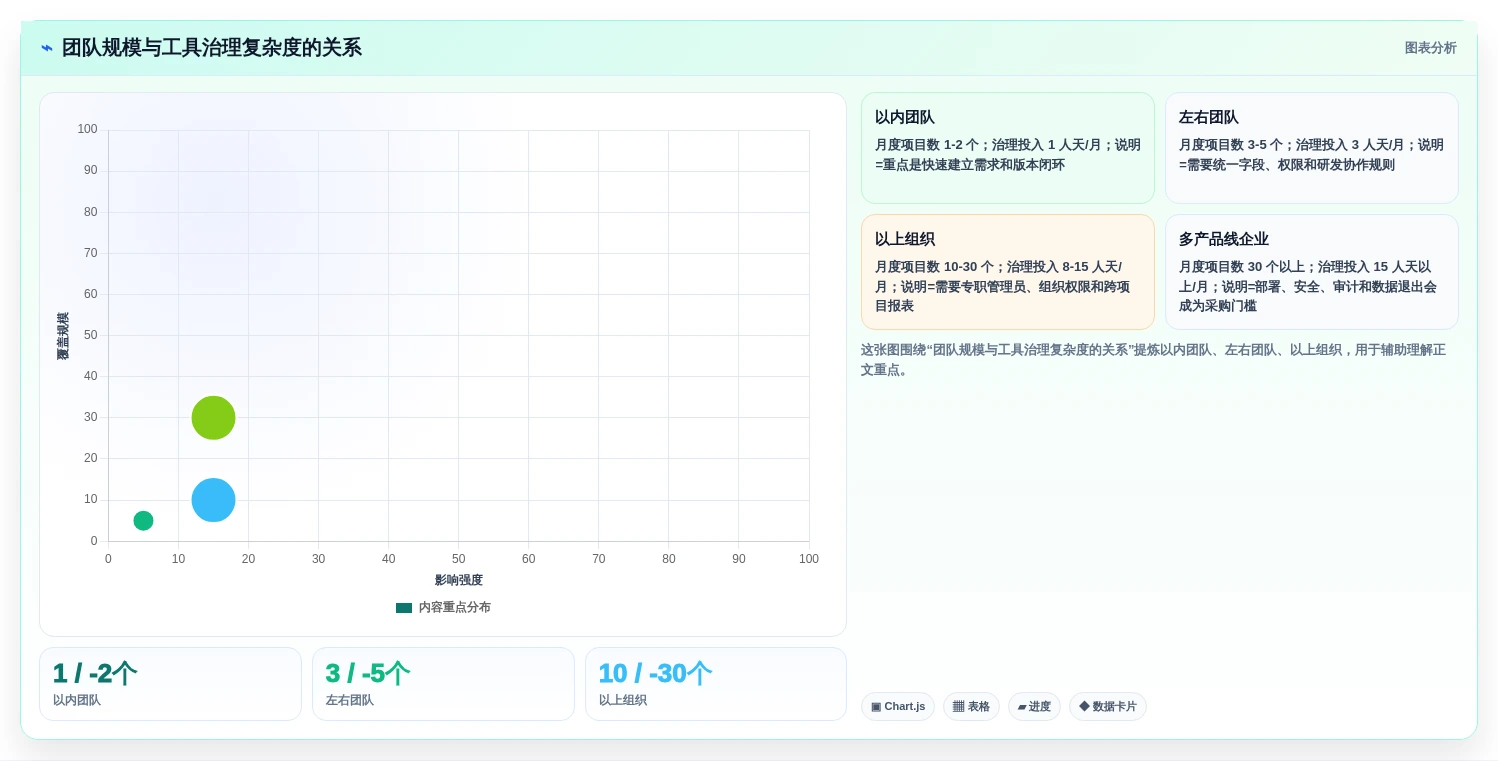Click the 图表分析 label in header
1498x761 pixels.
pos(1430,48)
